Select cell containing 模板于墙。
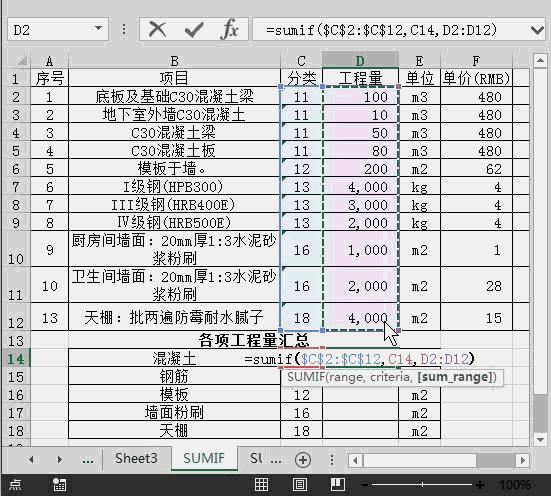This screenshot has width=551, height=496. coord(174,168)
